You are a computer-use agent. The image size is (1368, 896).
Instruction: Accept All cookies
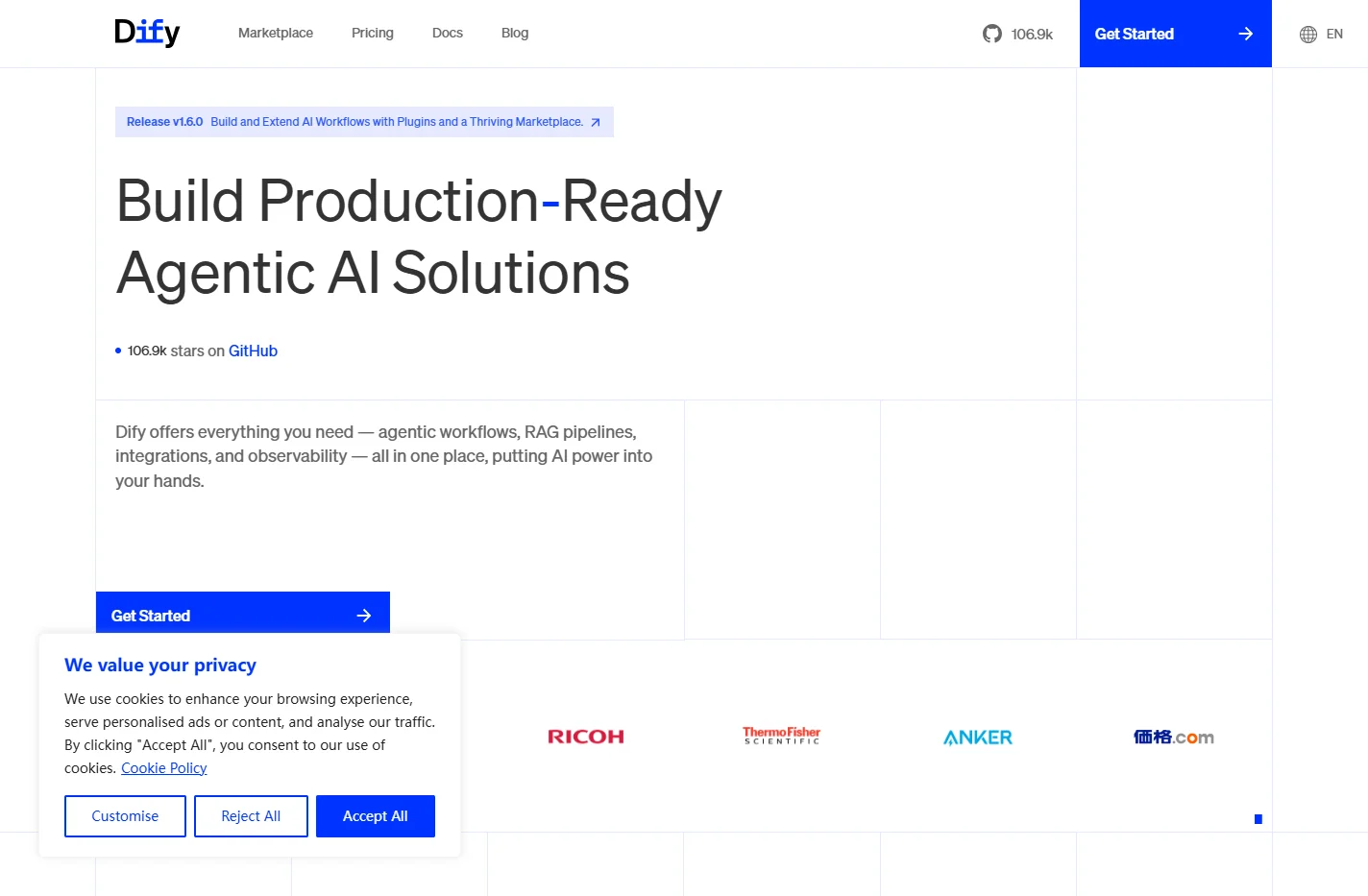tap(376, 816)
